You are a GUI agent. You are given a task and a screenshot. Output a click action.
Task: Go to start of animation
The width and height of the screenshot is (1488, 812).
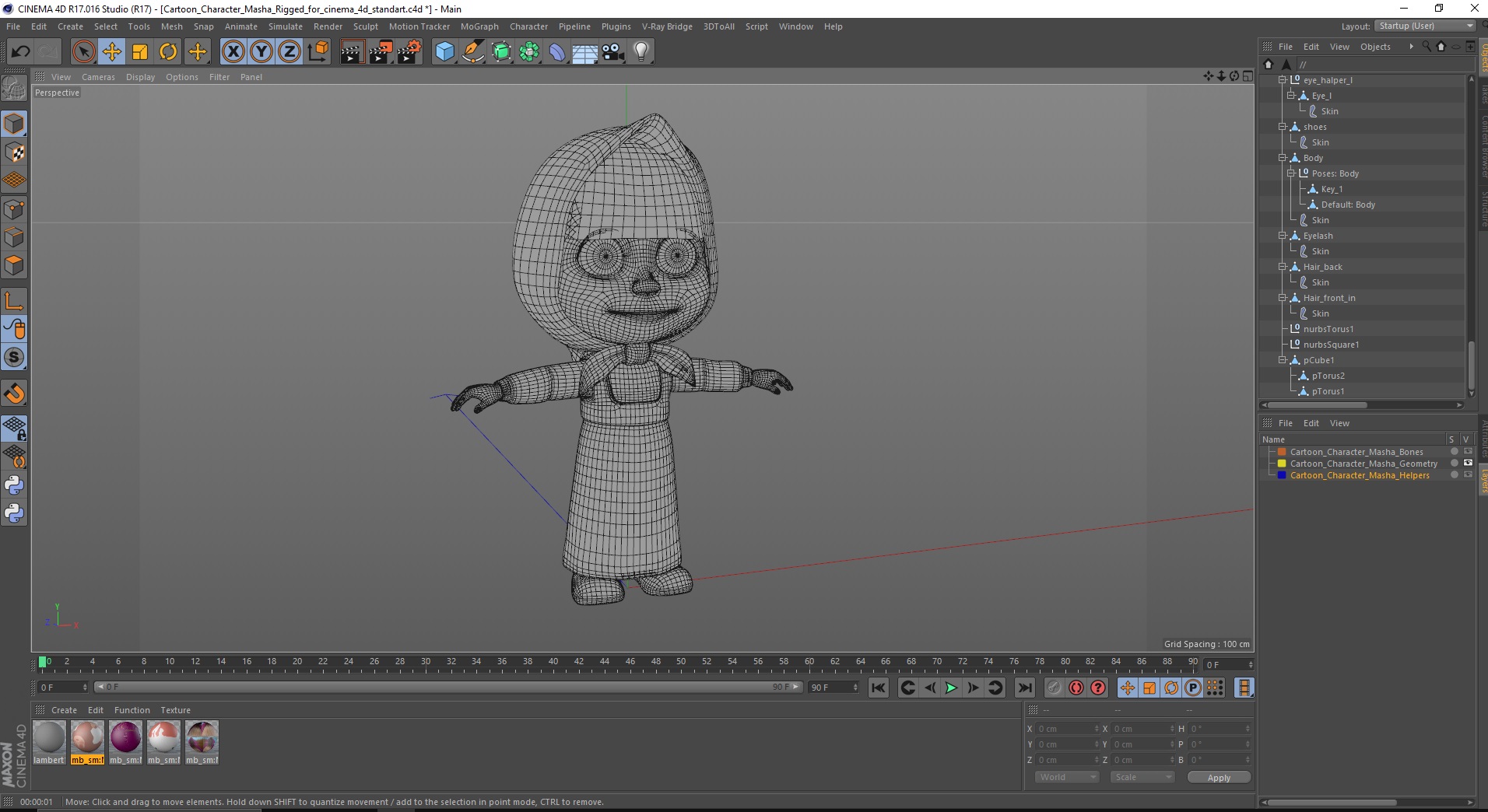point(879,688)
